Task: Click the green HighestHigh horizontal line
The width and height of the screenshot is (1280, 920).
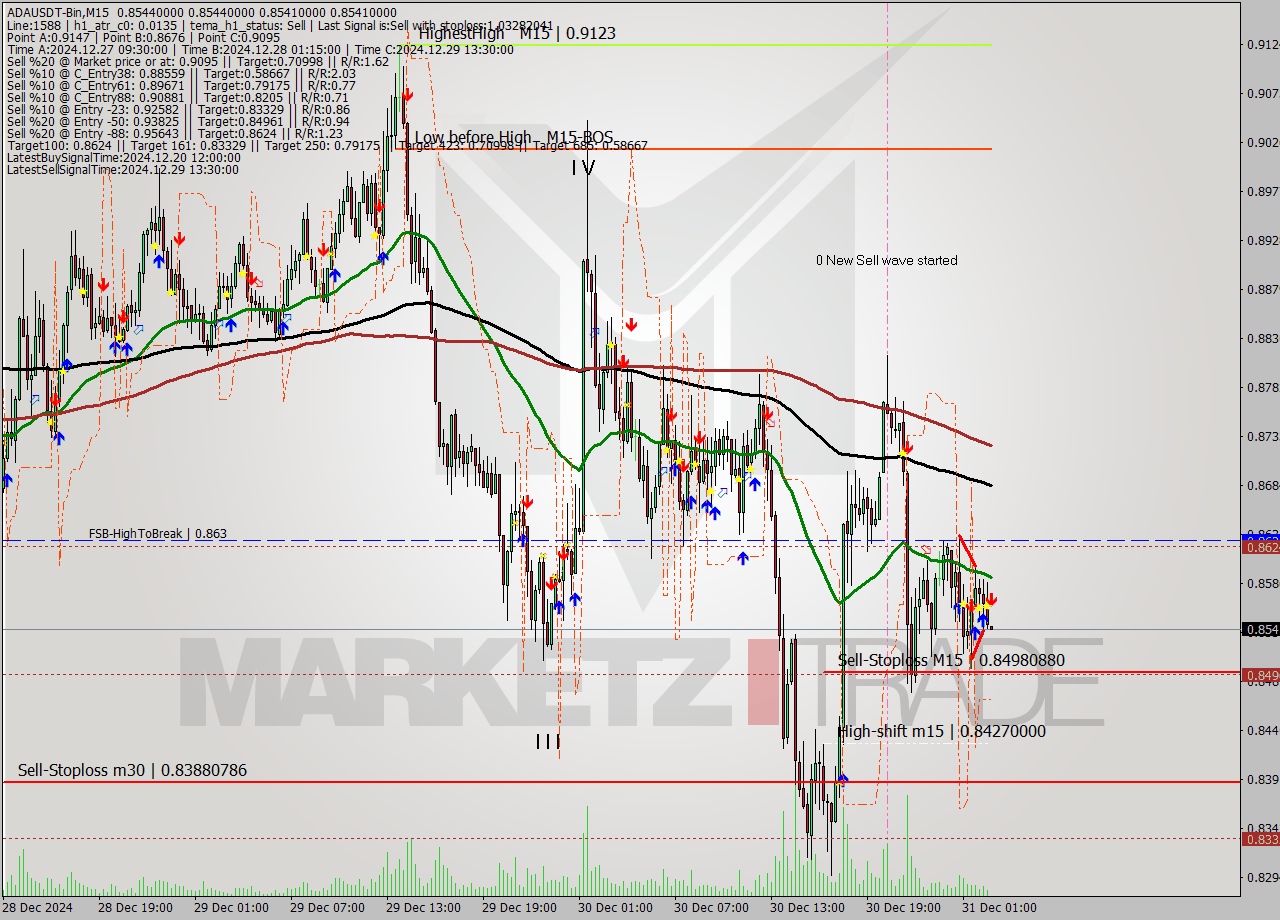Action: tap(700, 44)
